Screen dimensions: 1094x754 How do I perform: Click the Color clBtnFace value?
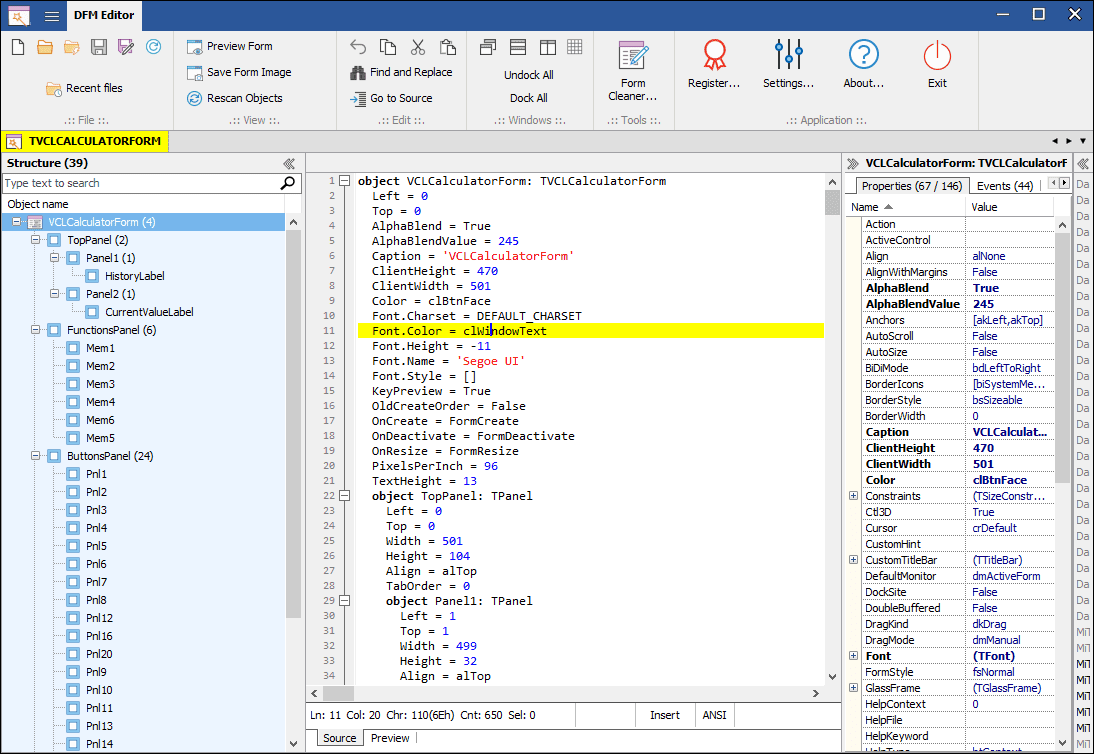tap(1010, 480)
